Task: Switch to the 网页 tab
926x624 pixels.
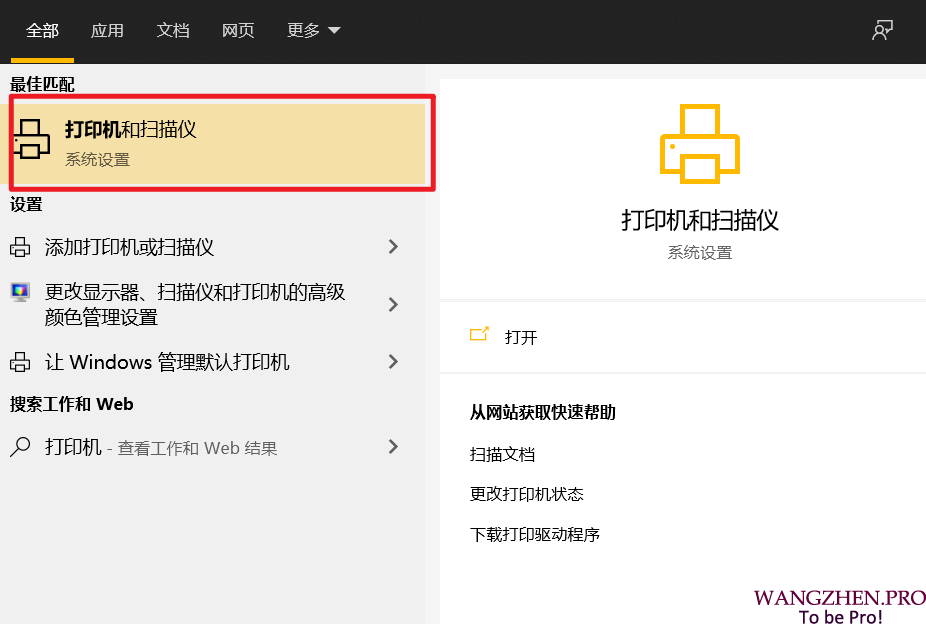Action: pyautogui.click(x=238, y=30)
